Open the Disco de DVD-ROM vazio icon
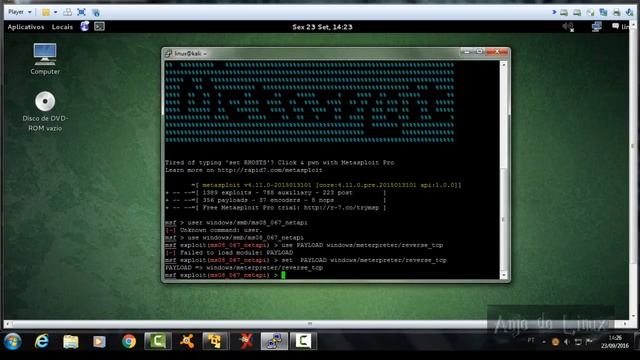Screen dimensions: 640x360 click(x=45, y=111)
